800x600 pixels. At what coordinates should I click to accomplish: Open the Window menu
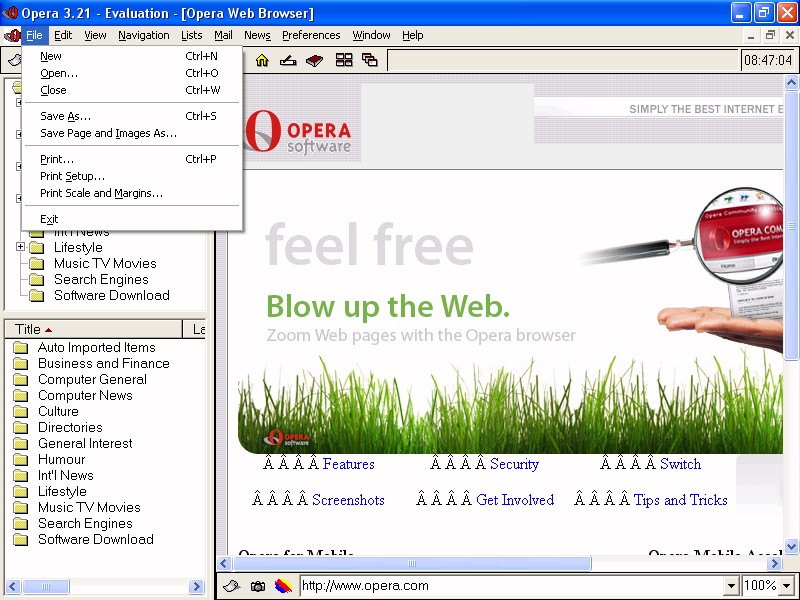pos(371,35)
